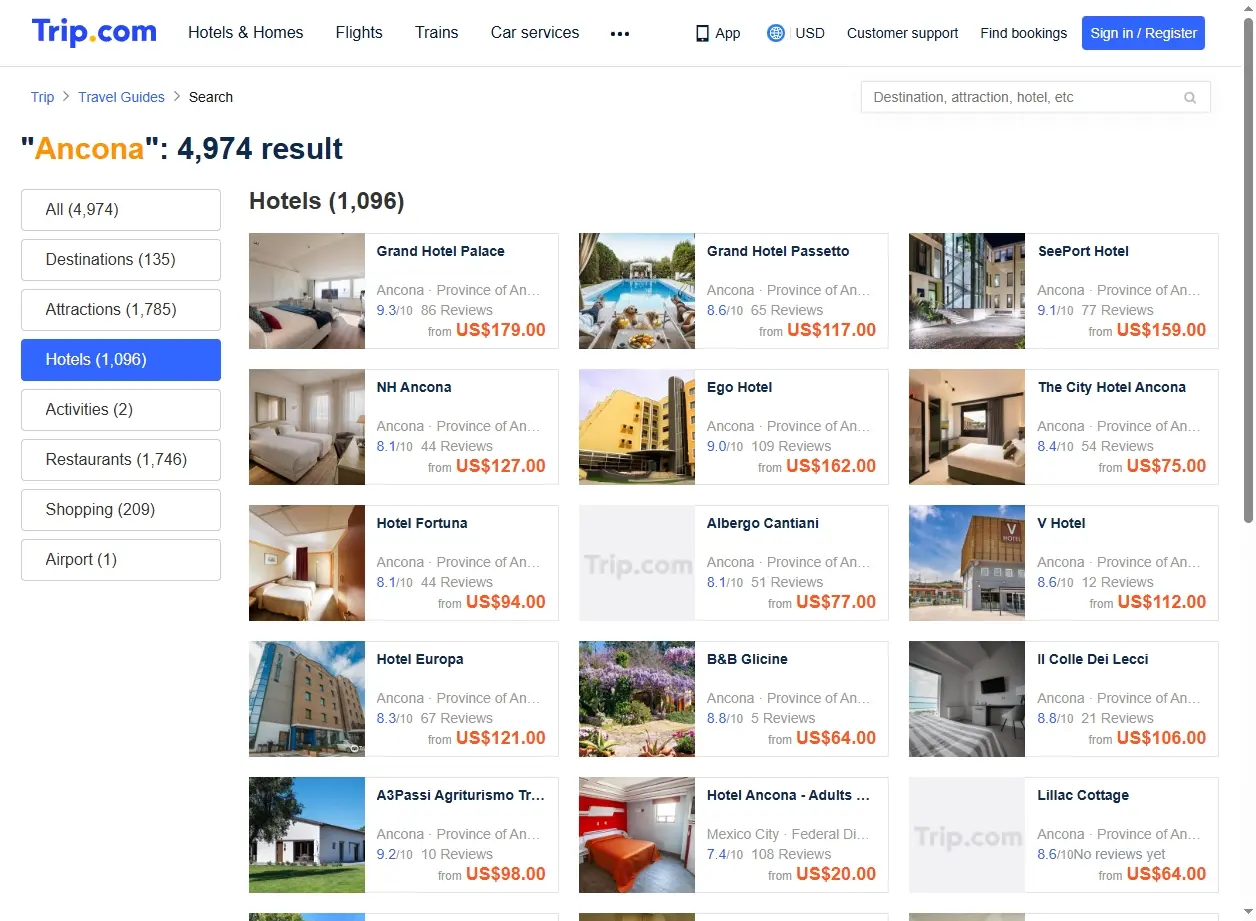
Task: Open Ego Hotel building photo
Action: [637, 427]
